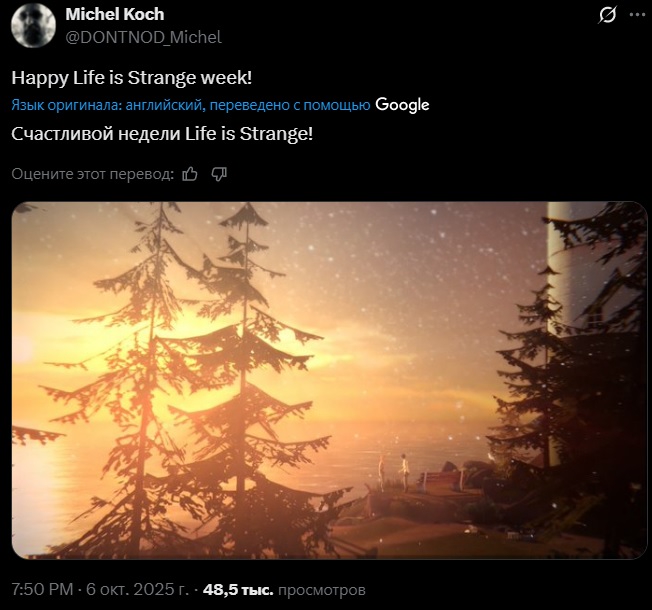Image resolution: width=652 pixels, height=610 pixels.
Task: Click the bench near the cliff edge
Action: click(x=442, y=480)
